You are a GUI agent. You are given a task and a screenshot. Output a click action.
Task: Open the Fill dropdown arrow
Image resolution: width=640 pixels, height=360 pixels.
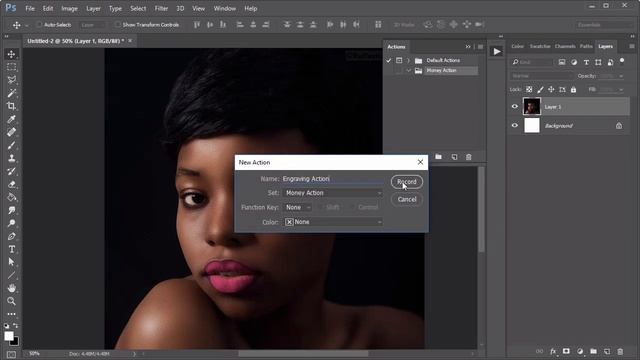click(621, 89)
